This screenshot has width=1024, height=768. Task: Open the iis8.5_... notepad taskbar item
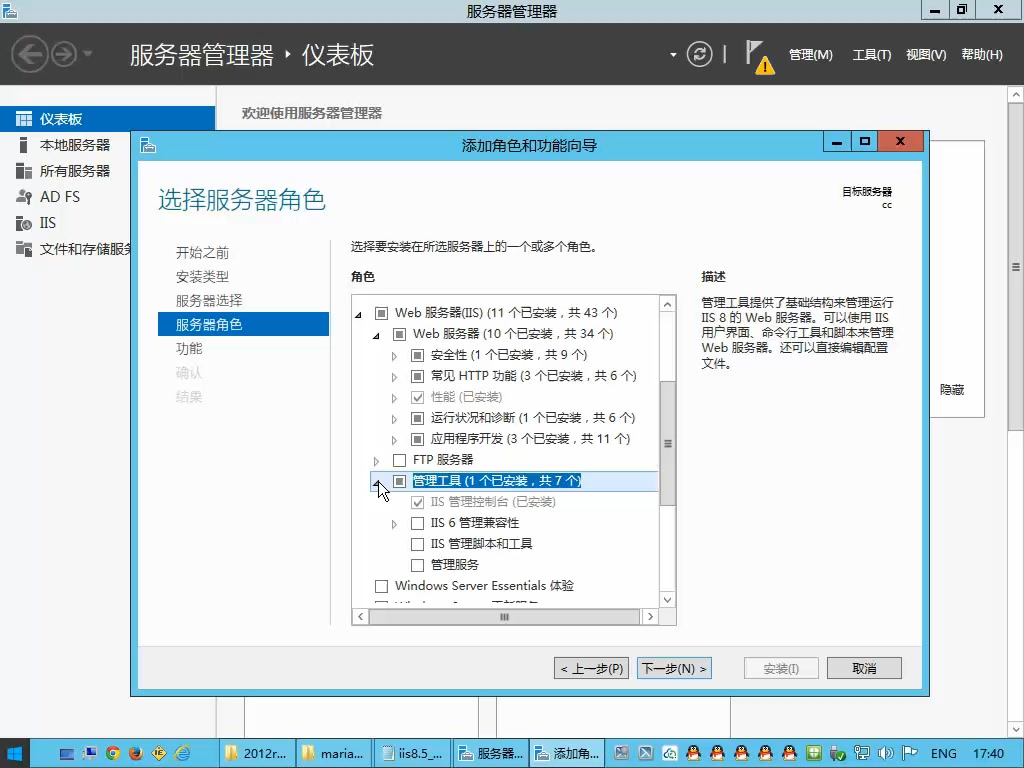point(412,754)
